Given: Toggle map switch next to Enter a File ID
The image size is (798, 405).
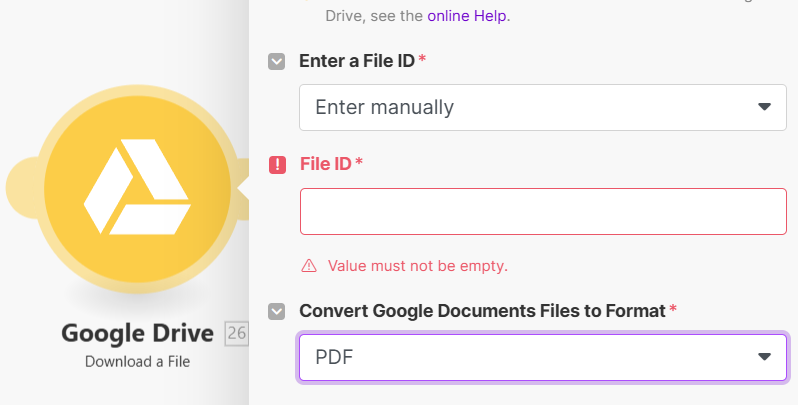Looking at the screenshot, I should click(x=276, y=62).
